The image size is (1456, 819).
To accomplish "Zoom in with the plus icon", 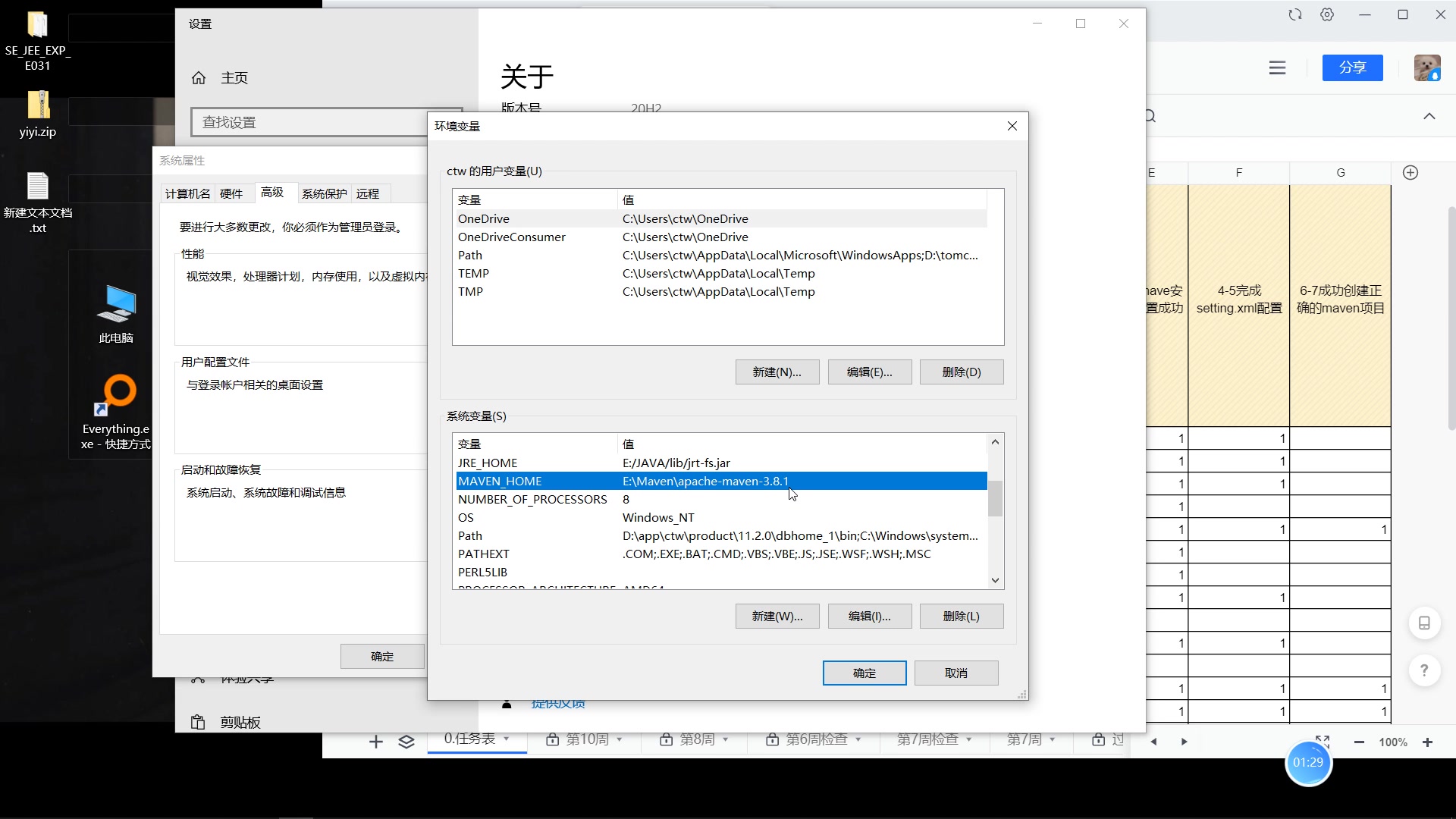I will [1427, 742].
